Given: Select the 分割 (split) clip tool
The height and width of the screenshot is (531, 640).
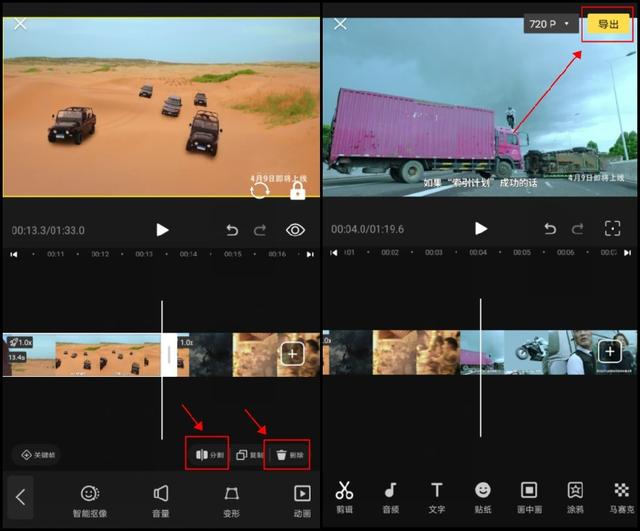Looking at the screenshot, I should pos(210,454).
